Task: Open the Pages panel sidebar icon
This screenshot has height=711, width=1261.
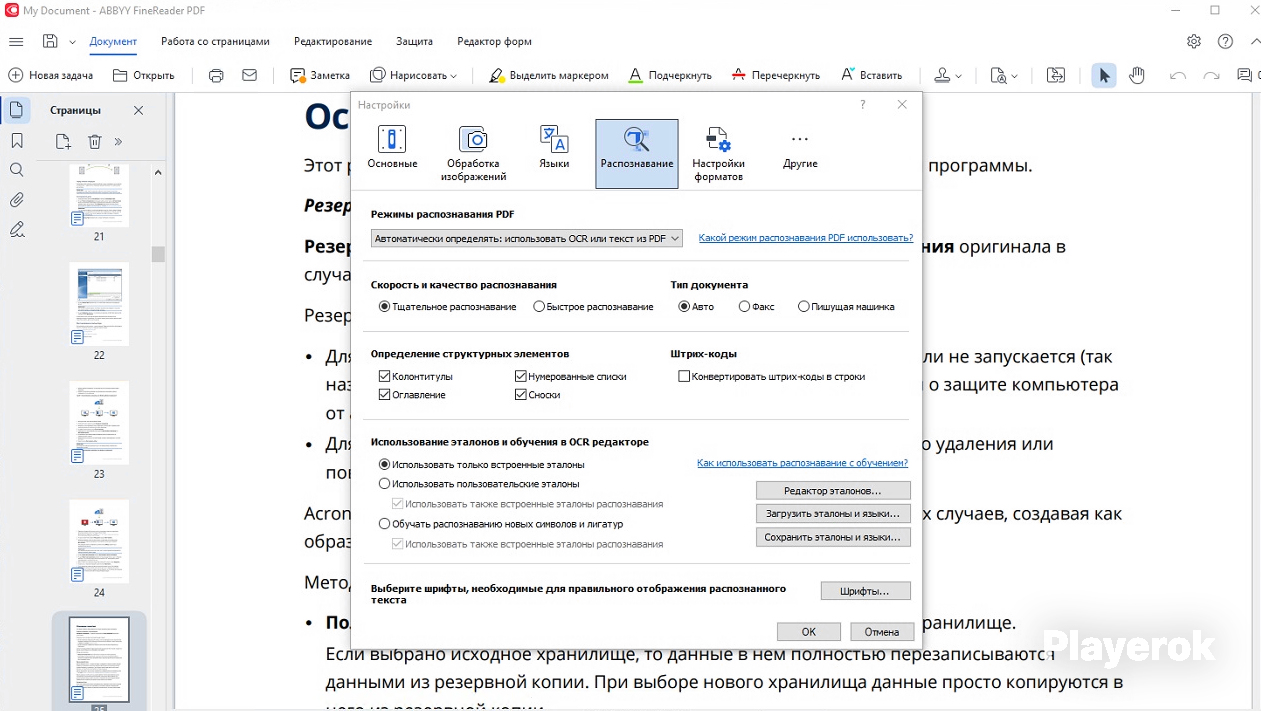Action: tap(16, 110)
